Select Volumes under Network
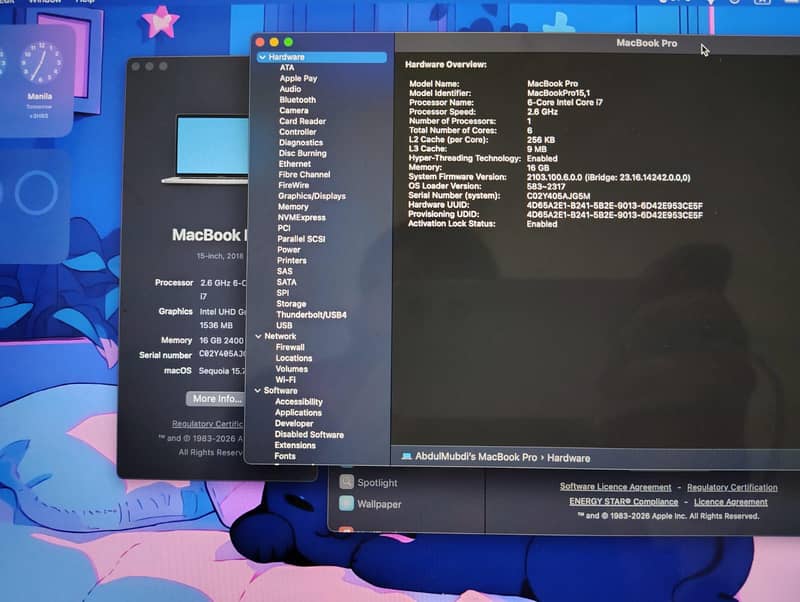The width and height of the screenshot is (800, 602). pos(292,369)
